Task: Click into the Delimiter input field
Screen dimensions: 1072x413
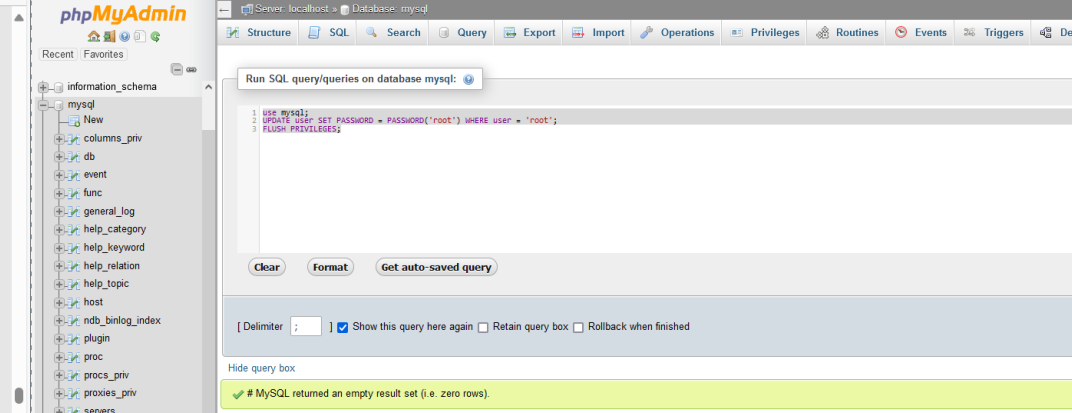Action: pyautogui.click(x=306, y=327)
